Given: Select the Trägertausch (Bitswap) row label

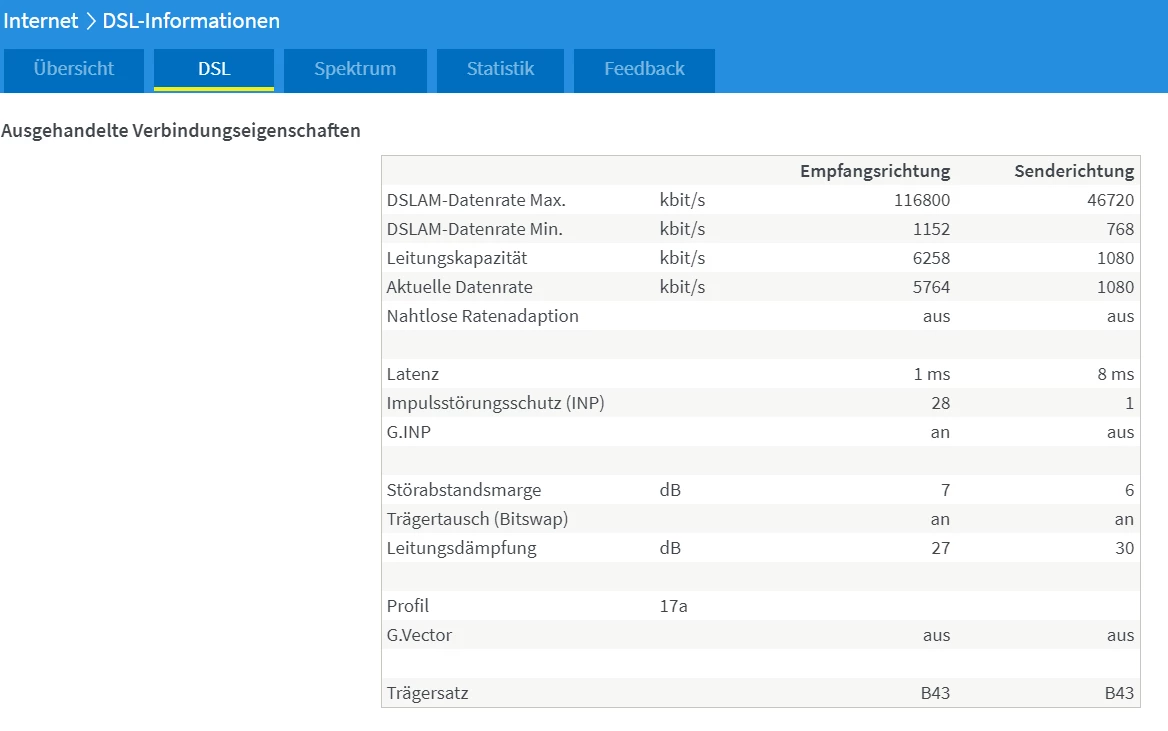Looking at the screenshot, I should coord(477,519).
